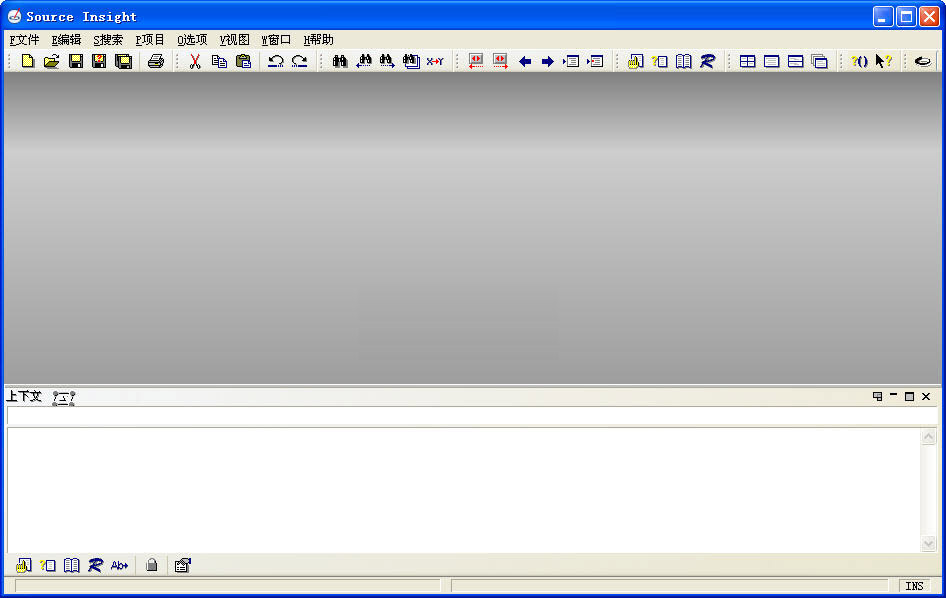
Task: Click the Print icon in toolbar
Action: click(x=156, y=62)
